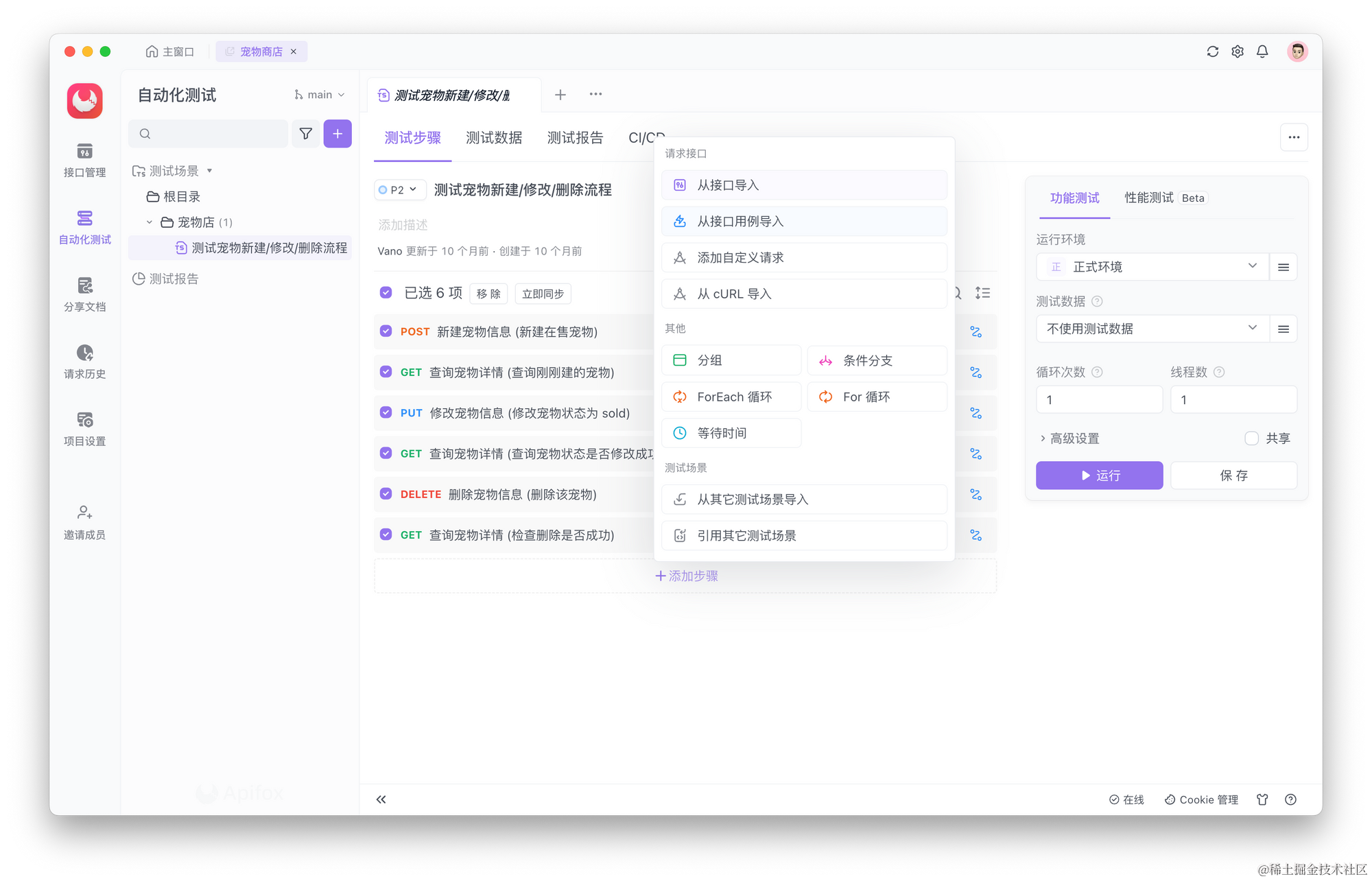
Task: Click the purple plus add button
Action: point(338,134)
